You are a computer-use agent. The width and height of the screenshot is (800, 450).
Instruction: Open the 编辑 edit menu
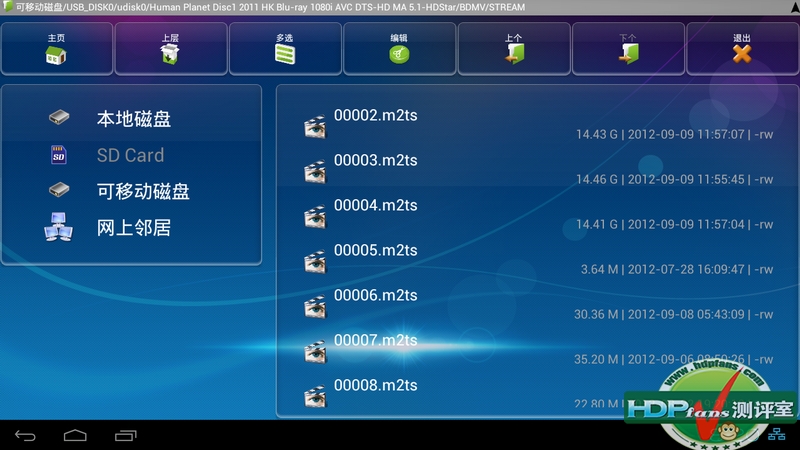399,49
